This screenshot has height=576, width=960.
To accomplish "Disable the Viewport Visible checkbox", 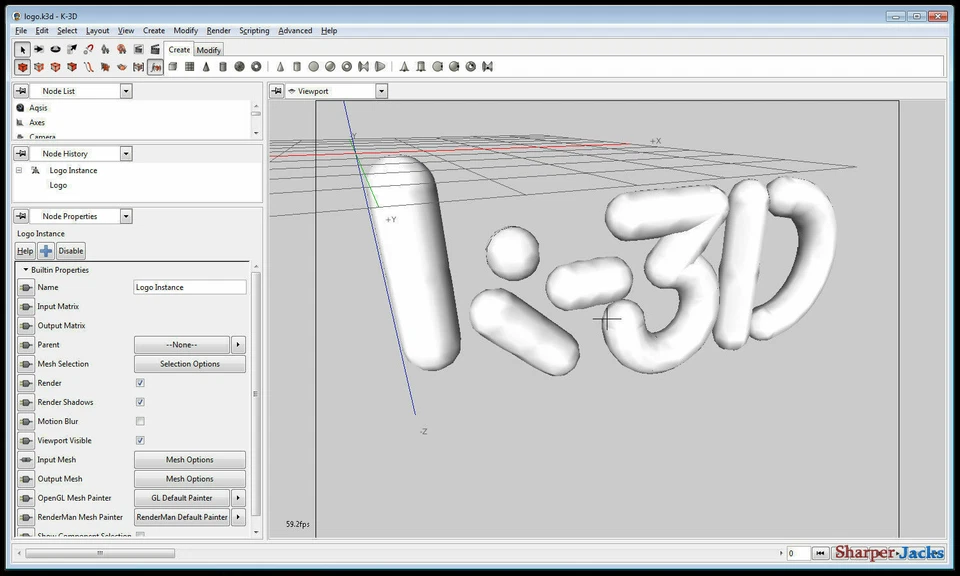I will pyautogui.click(x=139, y=440).
